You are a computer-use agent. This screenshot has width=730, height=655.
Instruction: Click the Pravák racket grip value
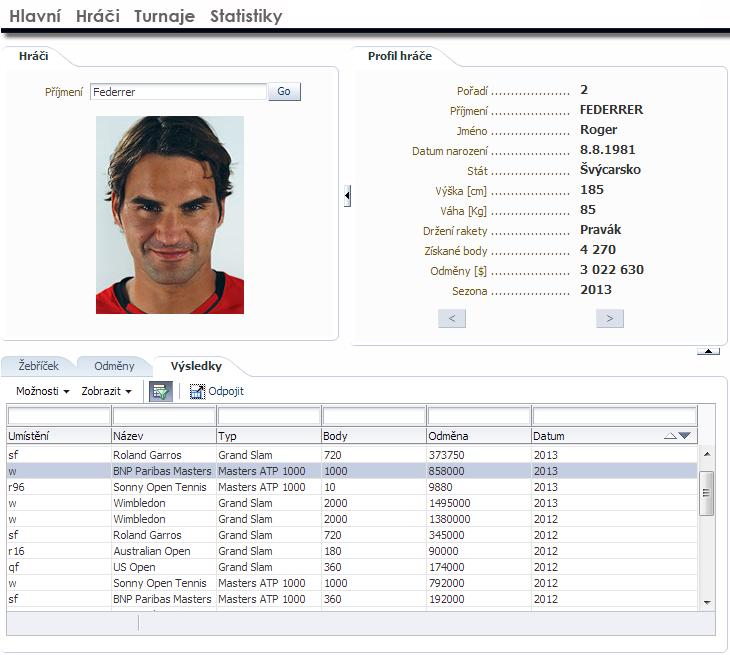[x=601, y=230]
